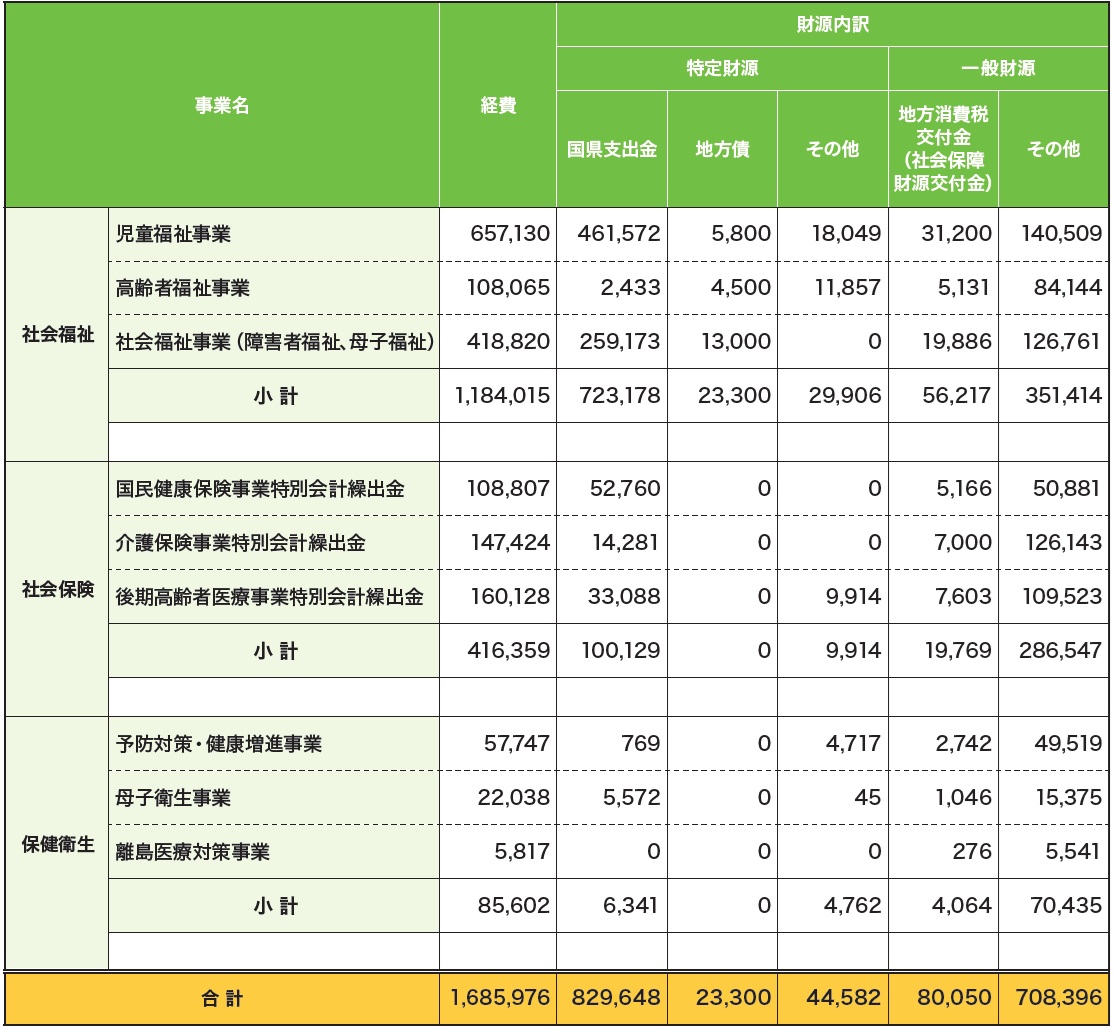Select the value 13,000
This screenshot has width=1114, height=1030.
pos(736,342)
